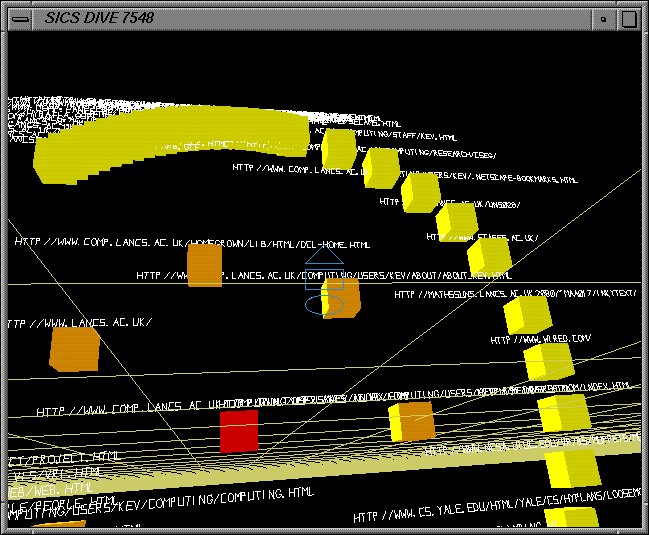This screenshot has height=535, width=649.
Task: Select yellow cube above the WIRED.COM label
Action: (527, 314)
